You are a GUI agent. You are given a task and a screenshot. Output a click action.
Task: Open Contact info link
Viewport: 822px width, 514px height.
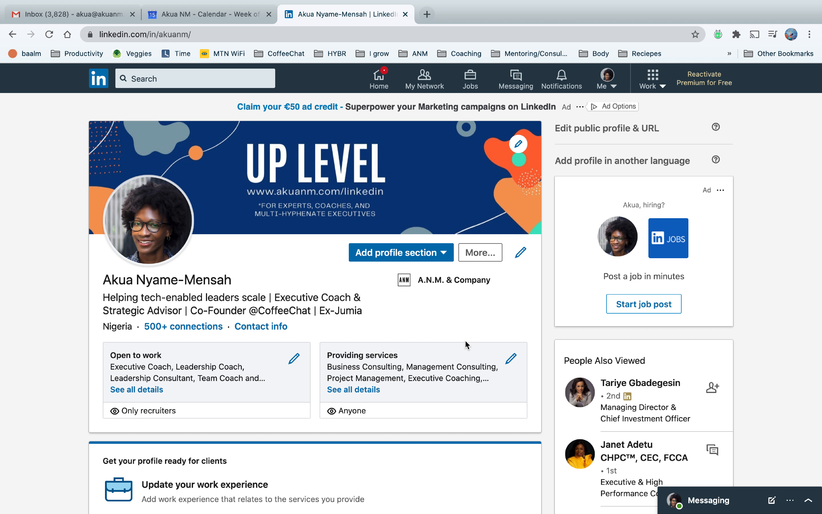tap(261, 326)
